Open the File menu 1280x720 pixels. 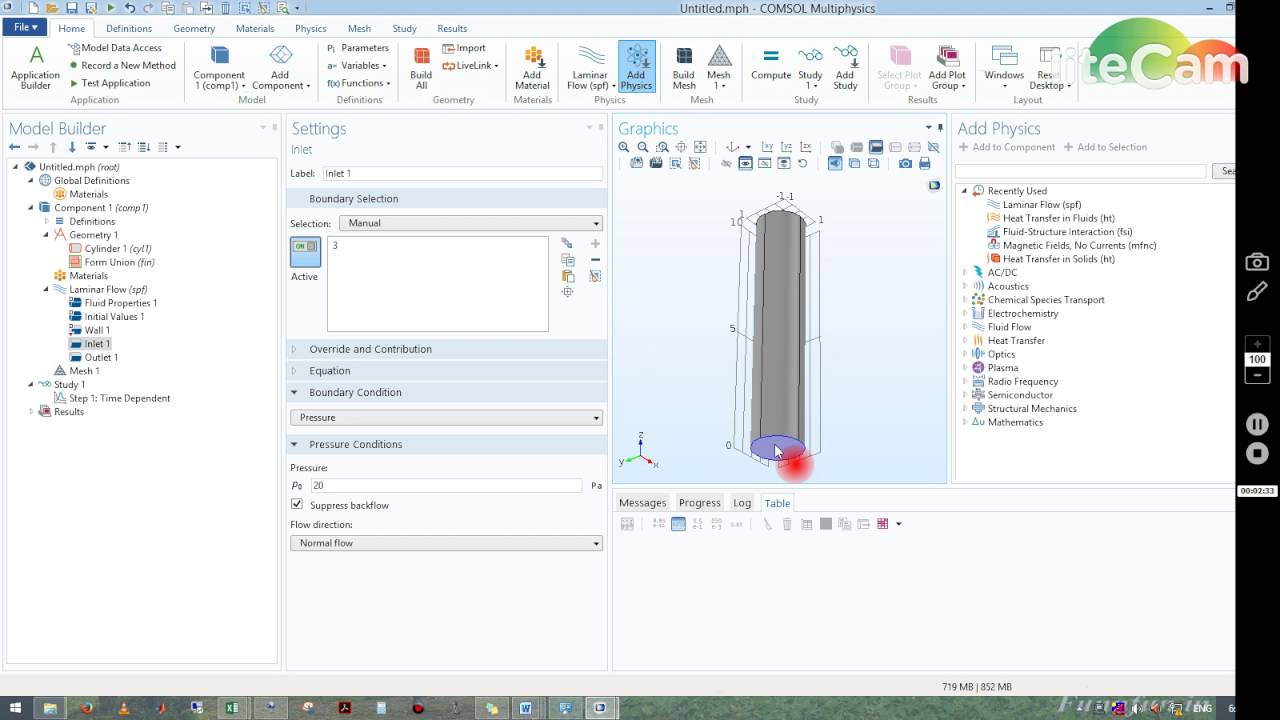pyautogui.click(x=27, y=28)
